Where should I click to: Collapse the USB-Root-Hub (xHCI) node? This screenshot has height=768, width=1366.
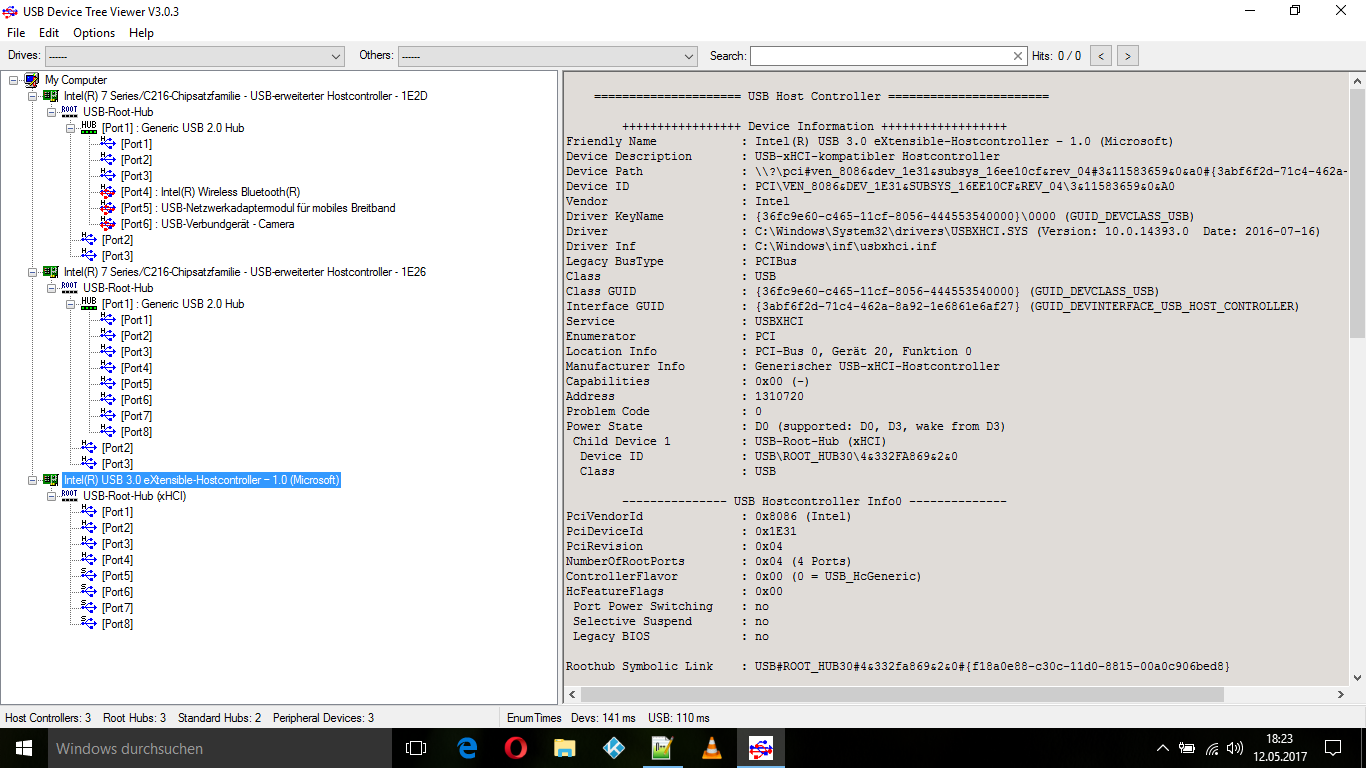(51, 496)
